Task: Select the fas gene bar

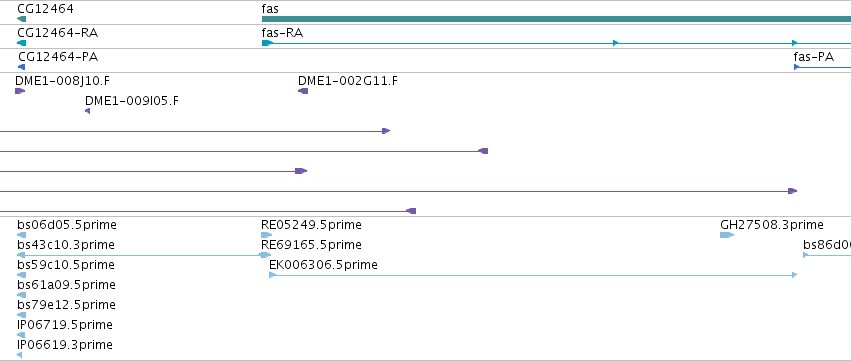Action: point(556,19)
